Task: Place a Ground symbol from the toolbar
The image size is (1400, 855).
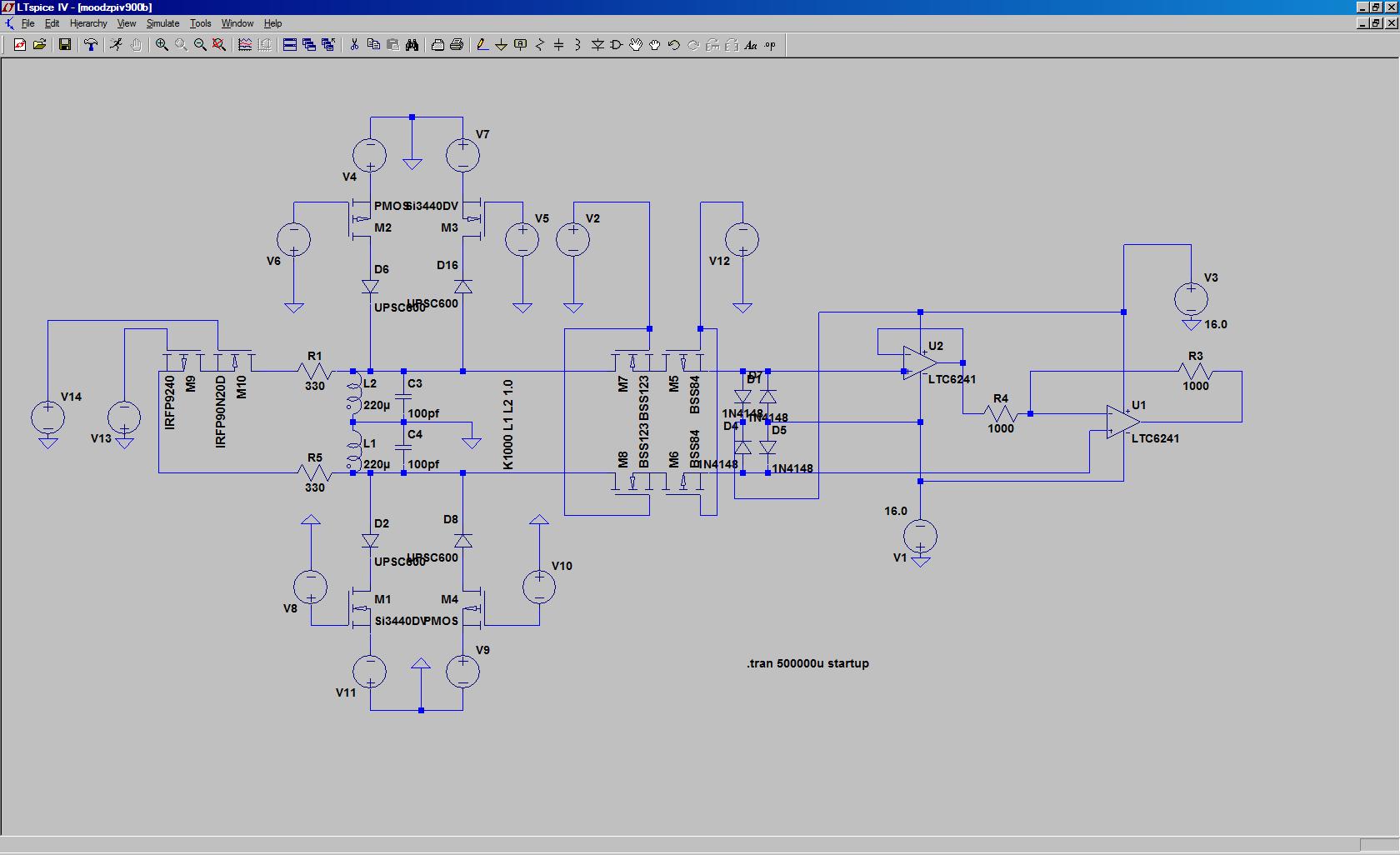Action: (501, 45)
